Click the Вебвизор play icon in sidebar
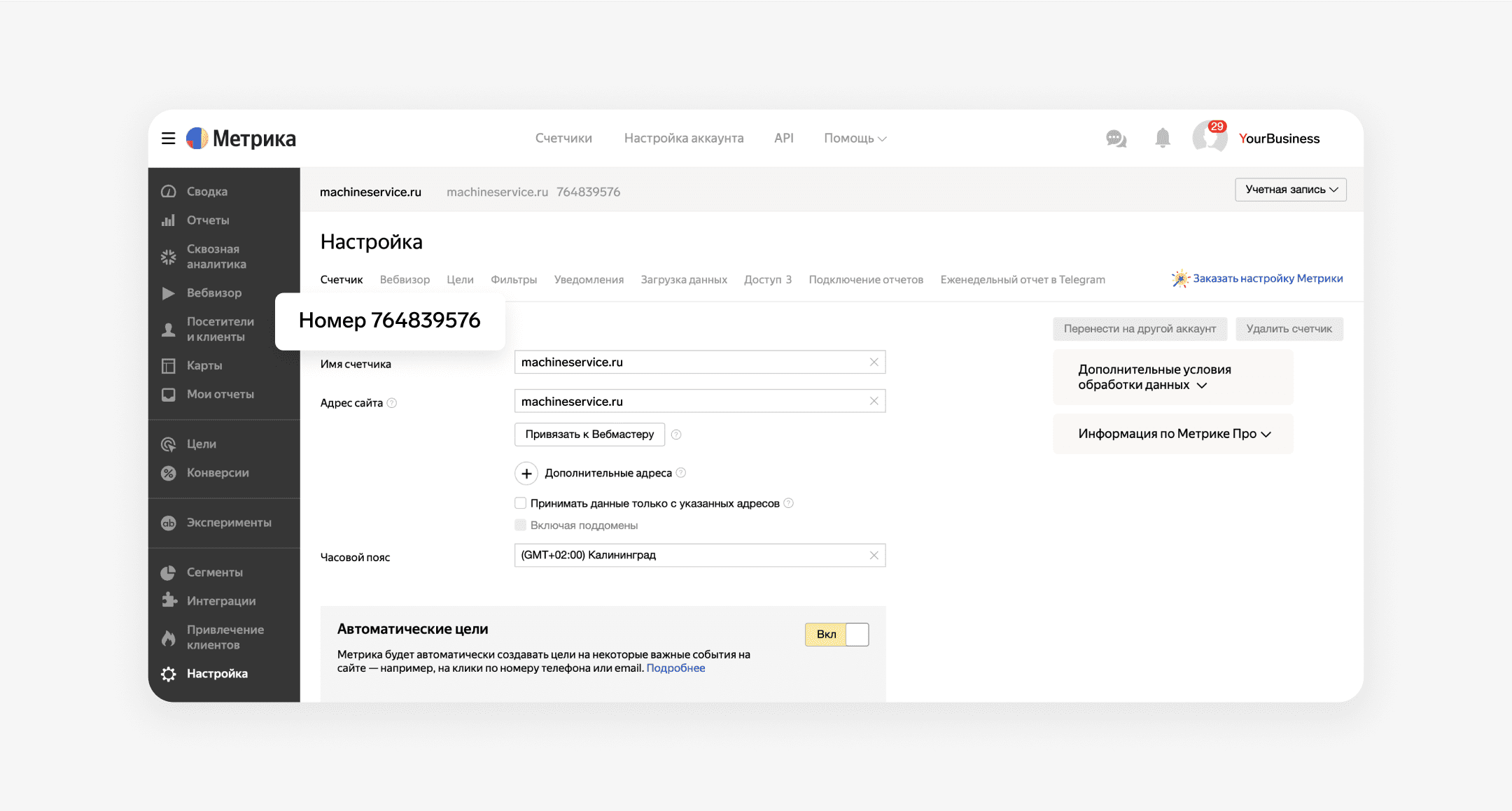Image resolution: width=1512 pixels, height=811 pixels. point(169,293)
